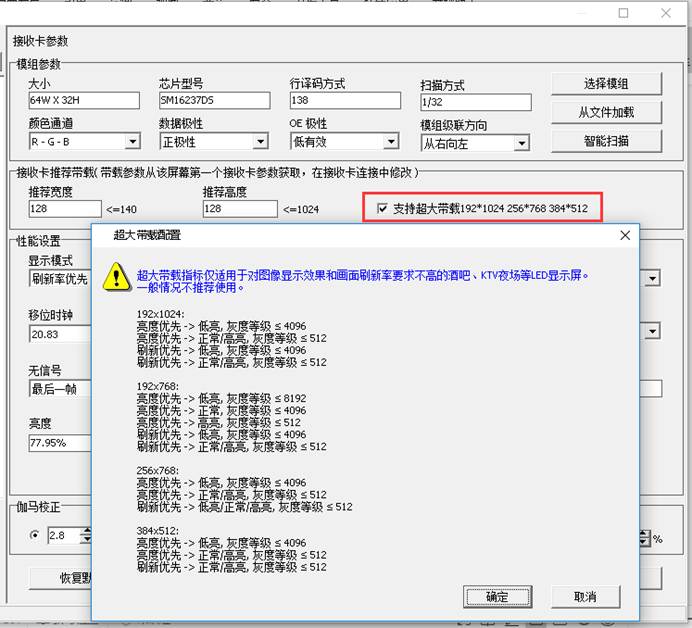The image size is (692, 628).
Task: Click 从文件加载 to load from file
Action: tap(606, 112)
